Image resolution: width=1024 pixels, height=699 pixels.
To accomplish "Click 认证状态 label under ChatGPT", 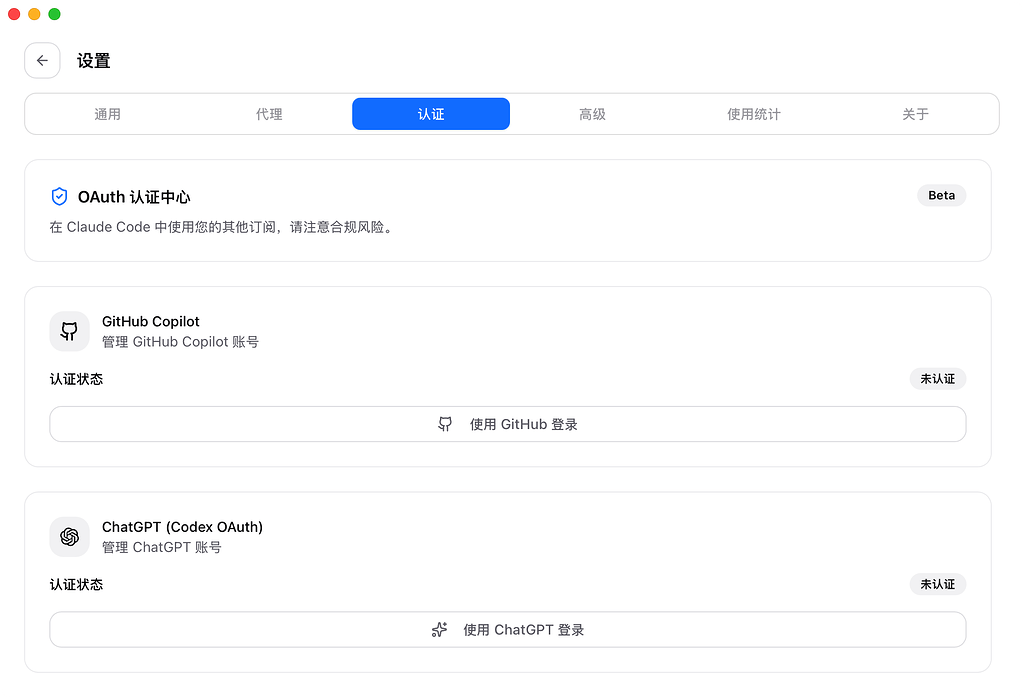I will tap(76, 585).
